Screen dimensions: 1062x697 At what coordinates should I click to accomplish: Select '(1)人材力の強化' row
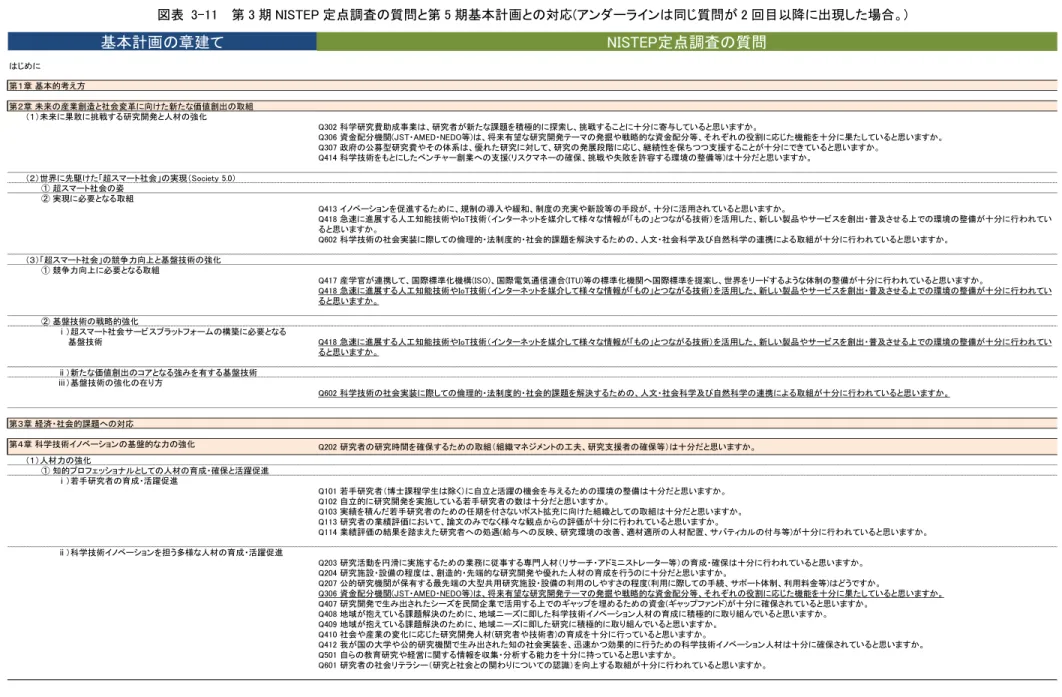[58, 461]
